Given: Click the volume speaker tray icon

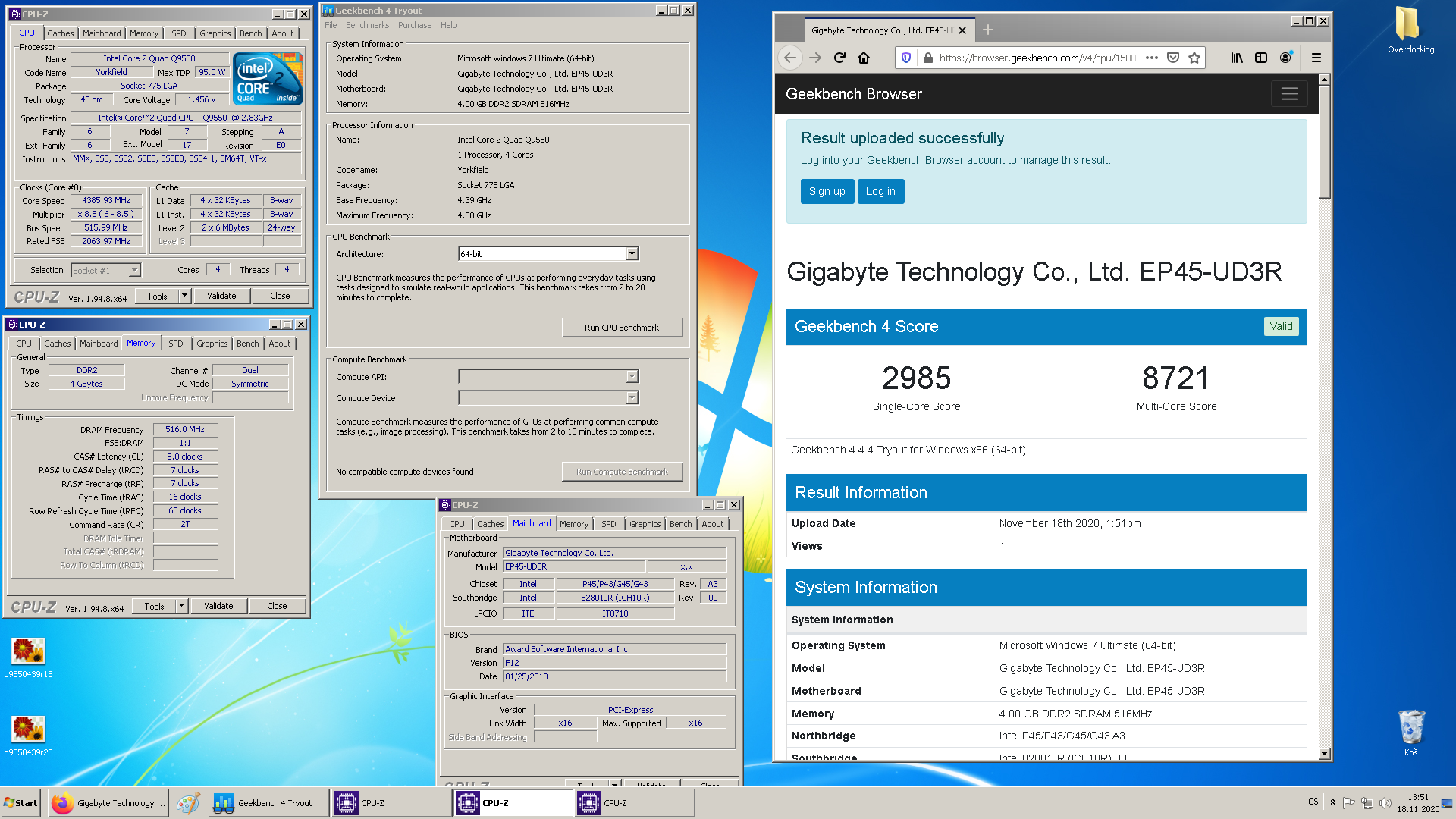Looking at the screenshot, I should [1385, 803].
